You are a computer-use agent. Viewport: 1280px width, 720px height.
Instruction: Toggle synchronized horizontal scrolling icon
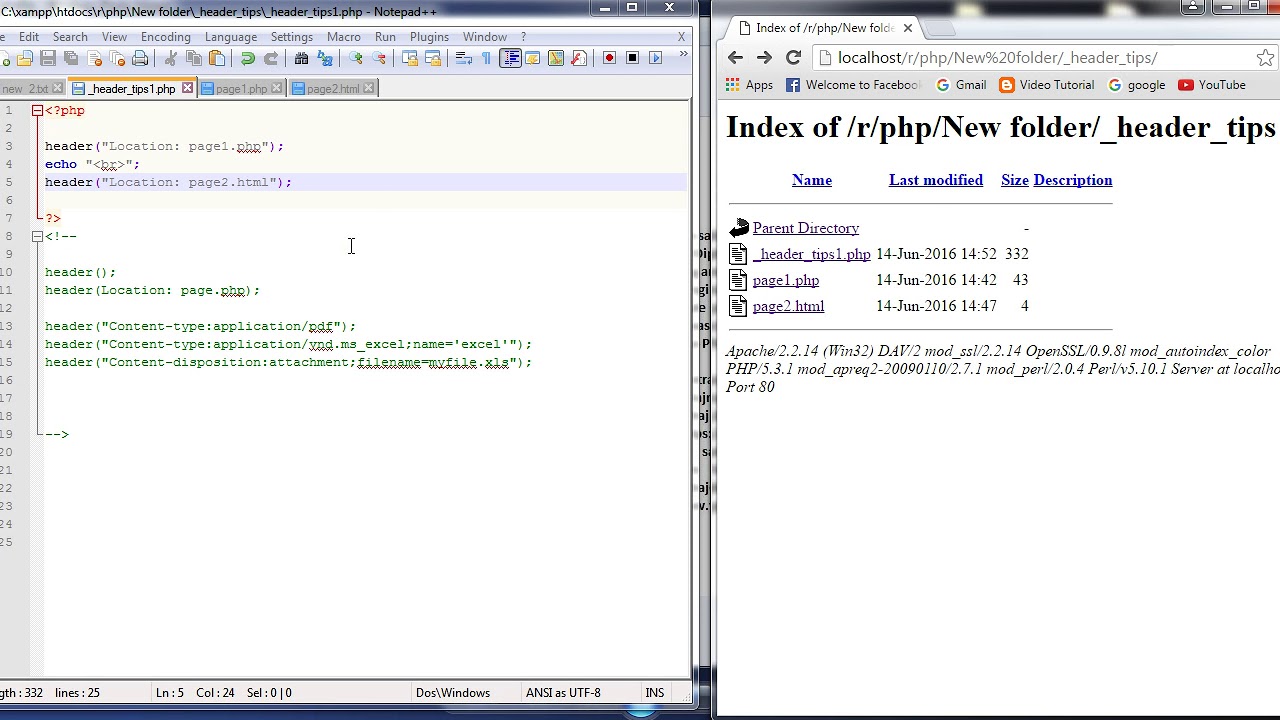click(433, 58)
